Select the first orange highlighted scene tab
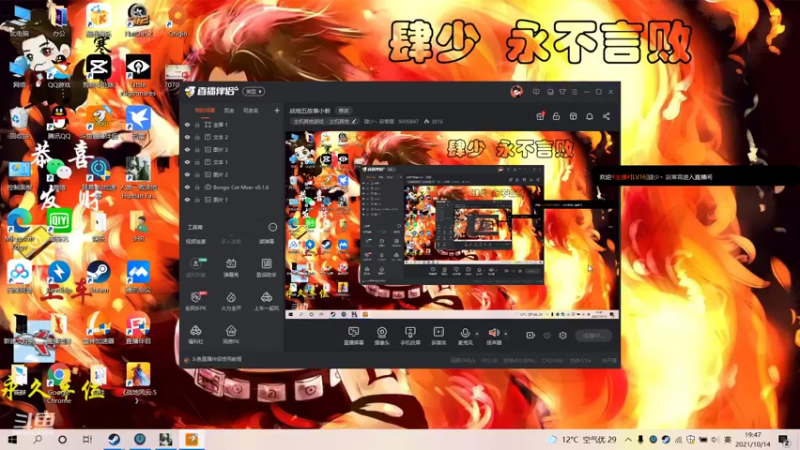This screenshot has height=450, width=800. pos(205,110)
